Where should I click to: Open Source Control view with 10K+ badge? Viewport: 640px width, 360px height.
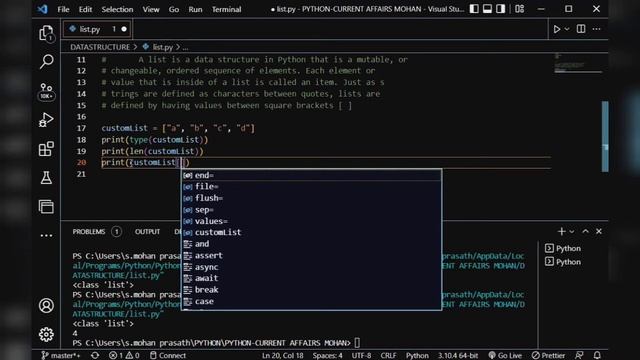coord(46,91)
